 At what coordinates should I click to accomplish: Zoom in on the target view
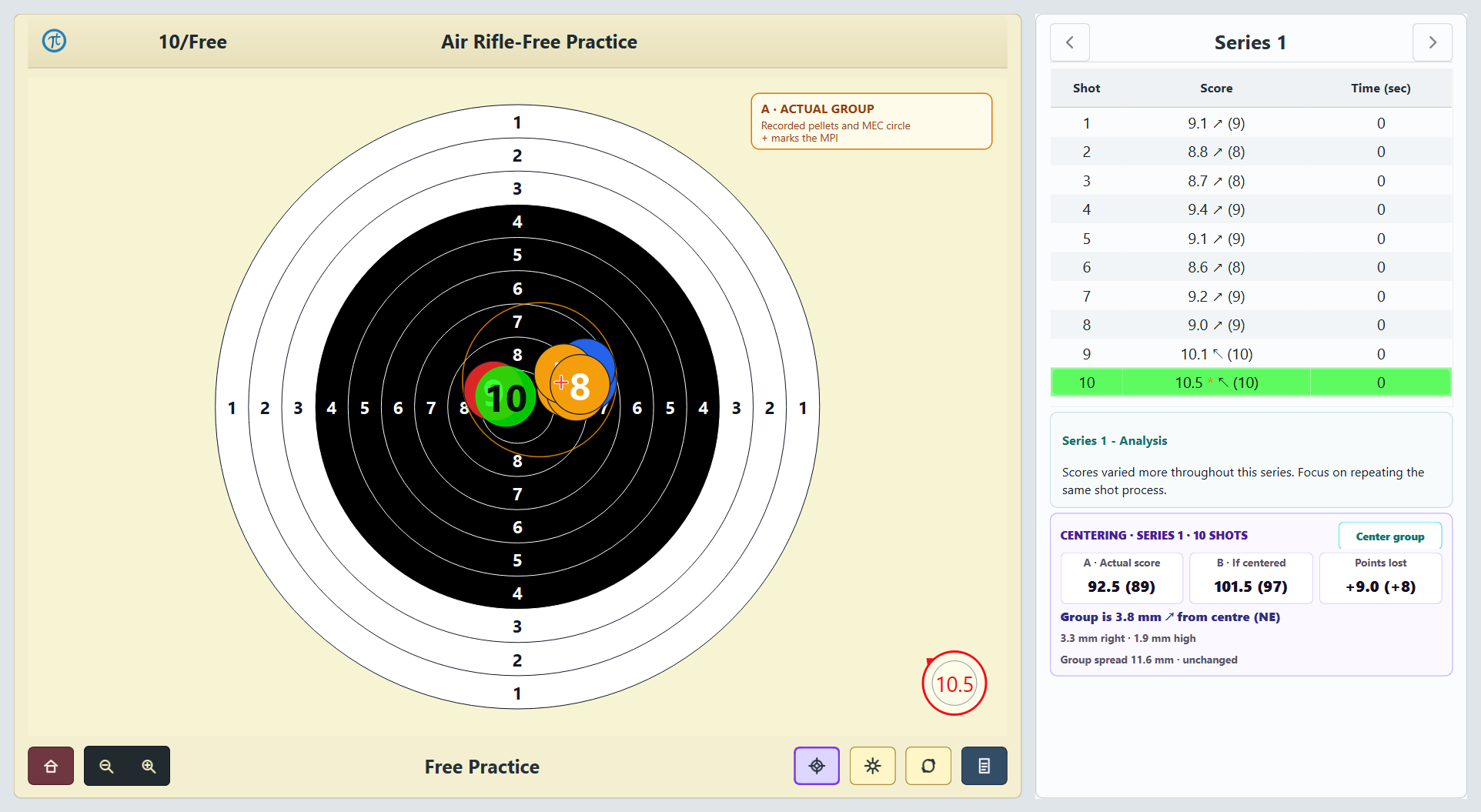click(149, 766)
